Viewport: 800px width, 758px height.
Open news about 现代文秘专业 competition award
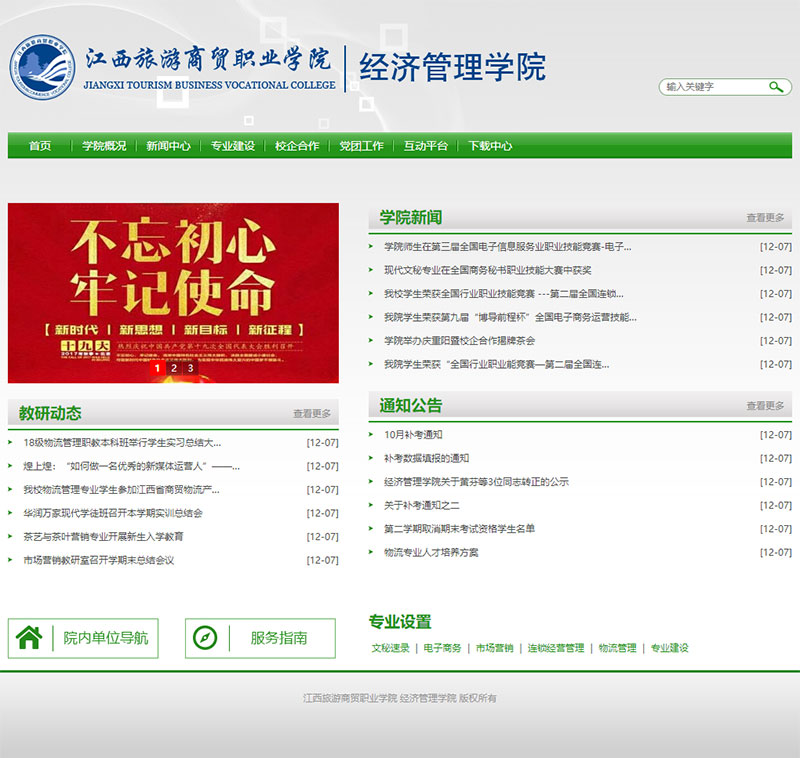point(487,270)
